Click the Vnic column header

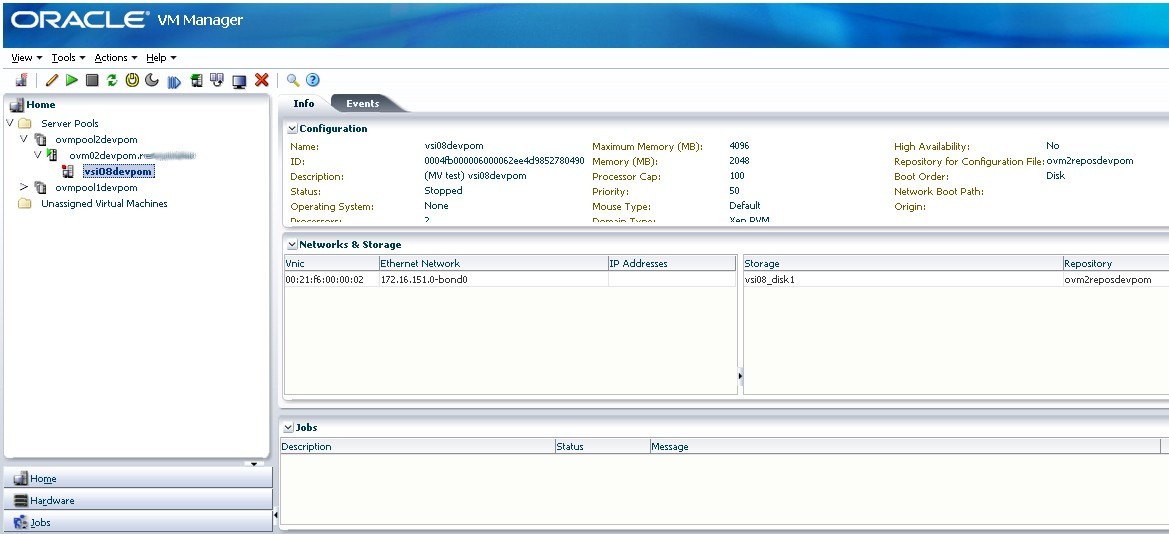(332, 263)
